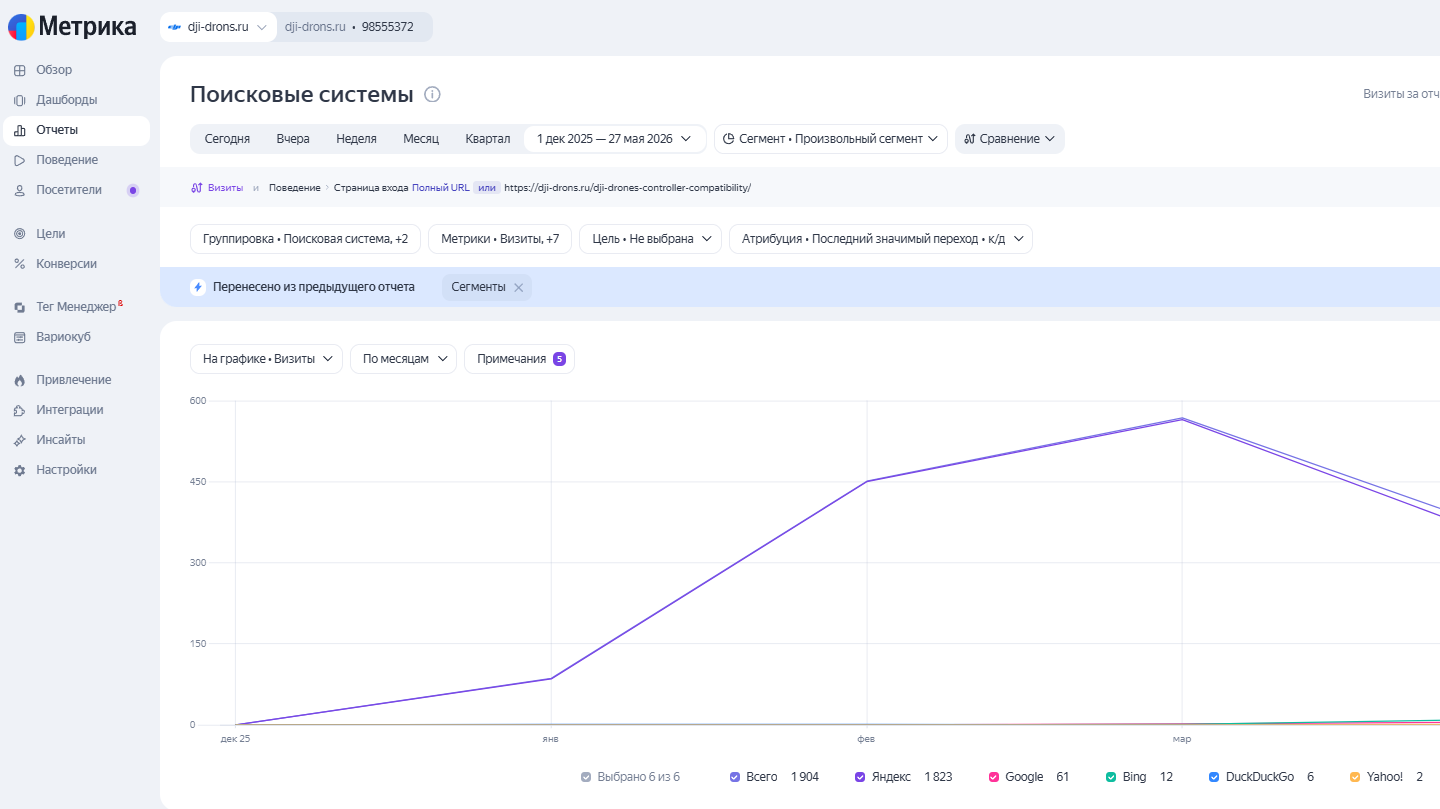This screenshot has width=1440, height=809.
Task: Click the Поисковые системы heading
Action: 302,95
